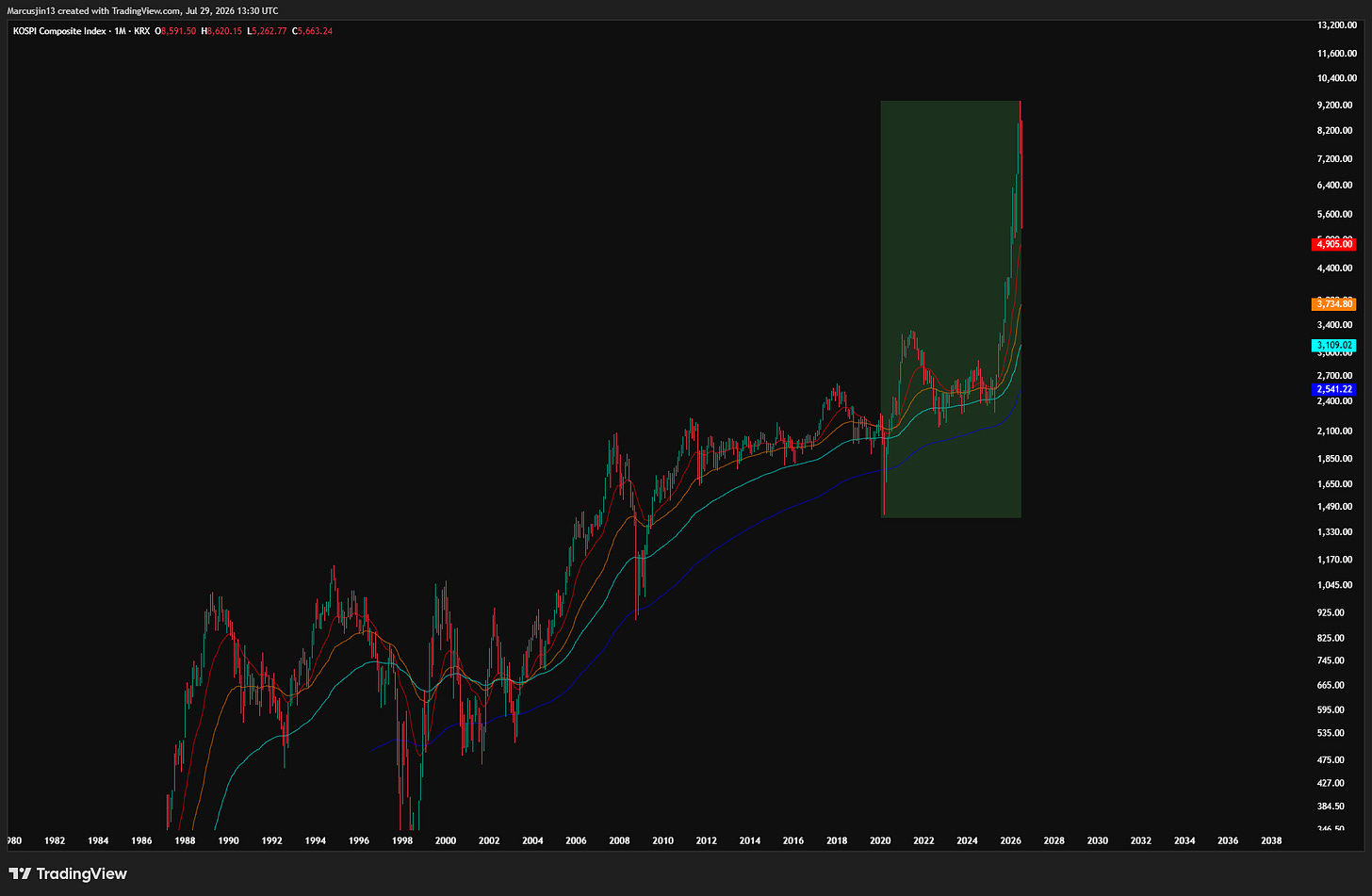The height and width of the screenshot is (896, 1372).
Task: Click the 2008 label on time axis
Action: coord(619,840)
